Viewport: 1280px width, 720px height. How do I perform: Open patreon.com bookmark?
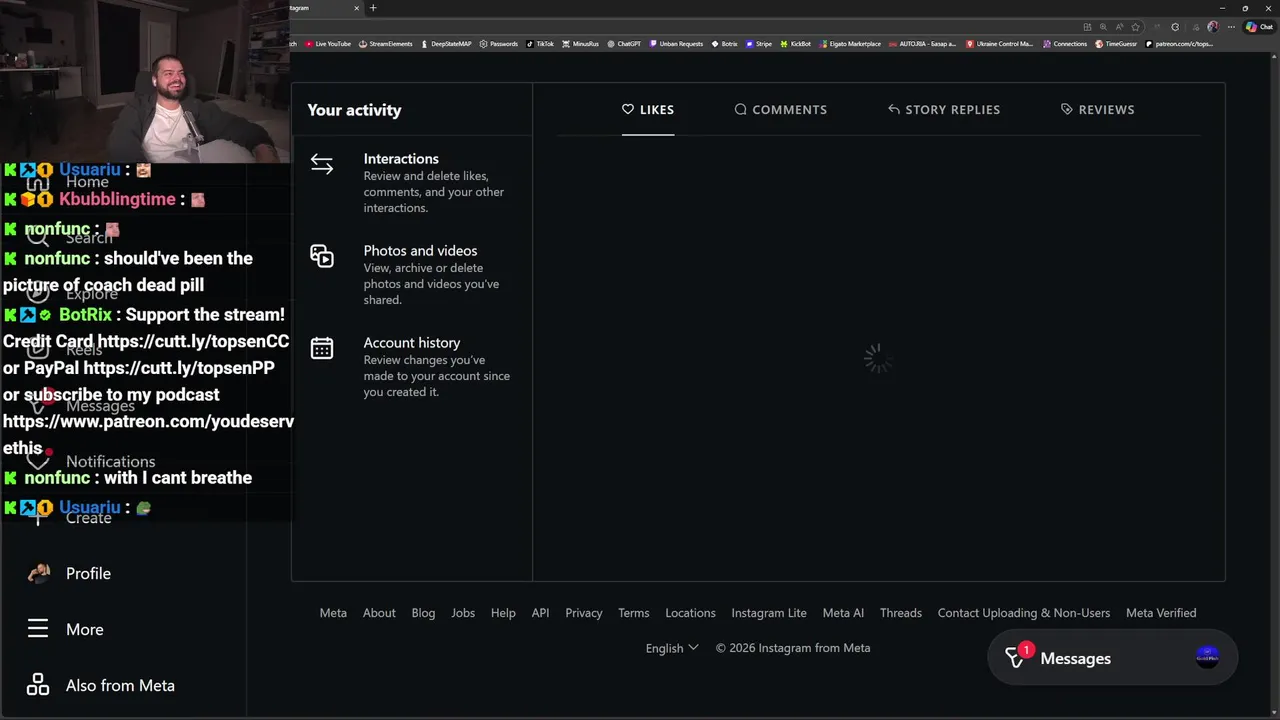pyautogui.click(x=1179, y=44)
